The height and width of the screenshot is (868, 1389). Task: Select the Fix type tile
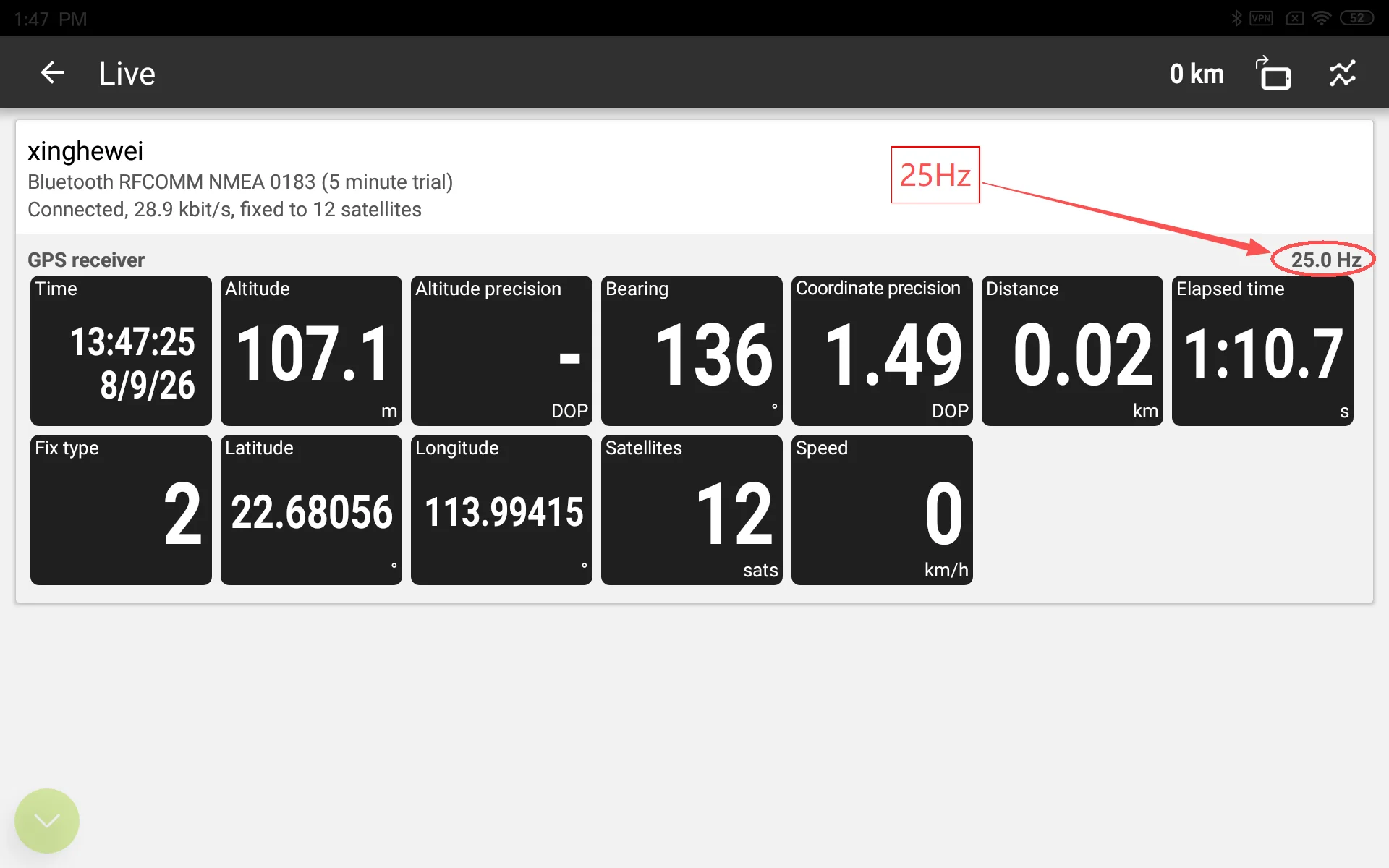(121, 510)
